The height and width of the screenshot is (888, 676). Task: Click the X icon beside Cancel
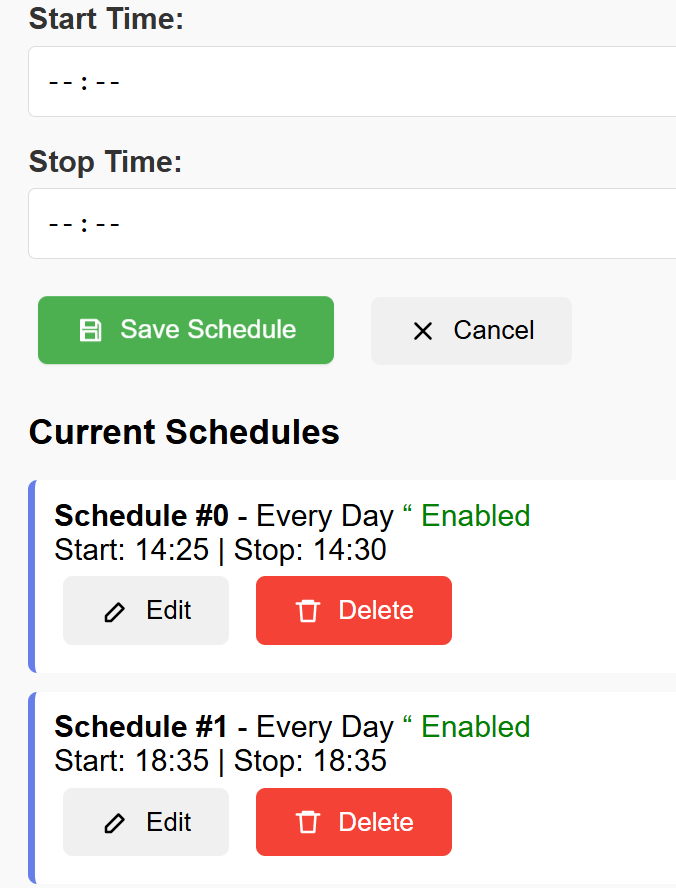coord(423,331)
